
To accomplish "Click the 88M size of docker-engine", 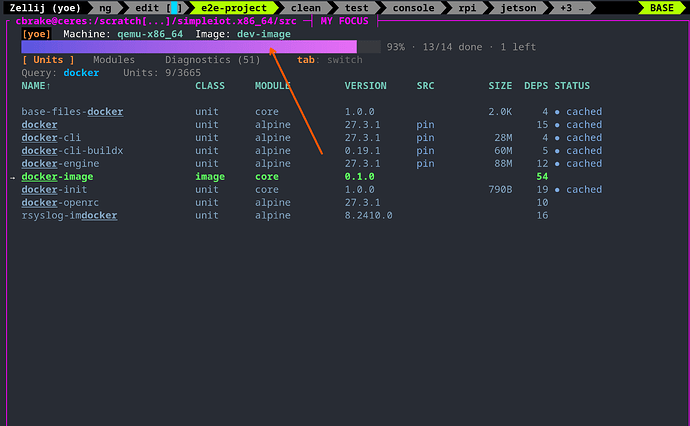I will (x=503, y=164).
